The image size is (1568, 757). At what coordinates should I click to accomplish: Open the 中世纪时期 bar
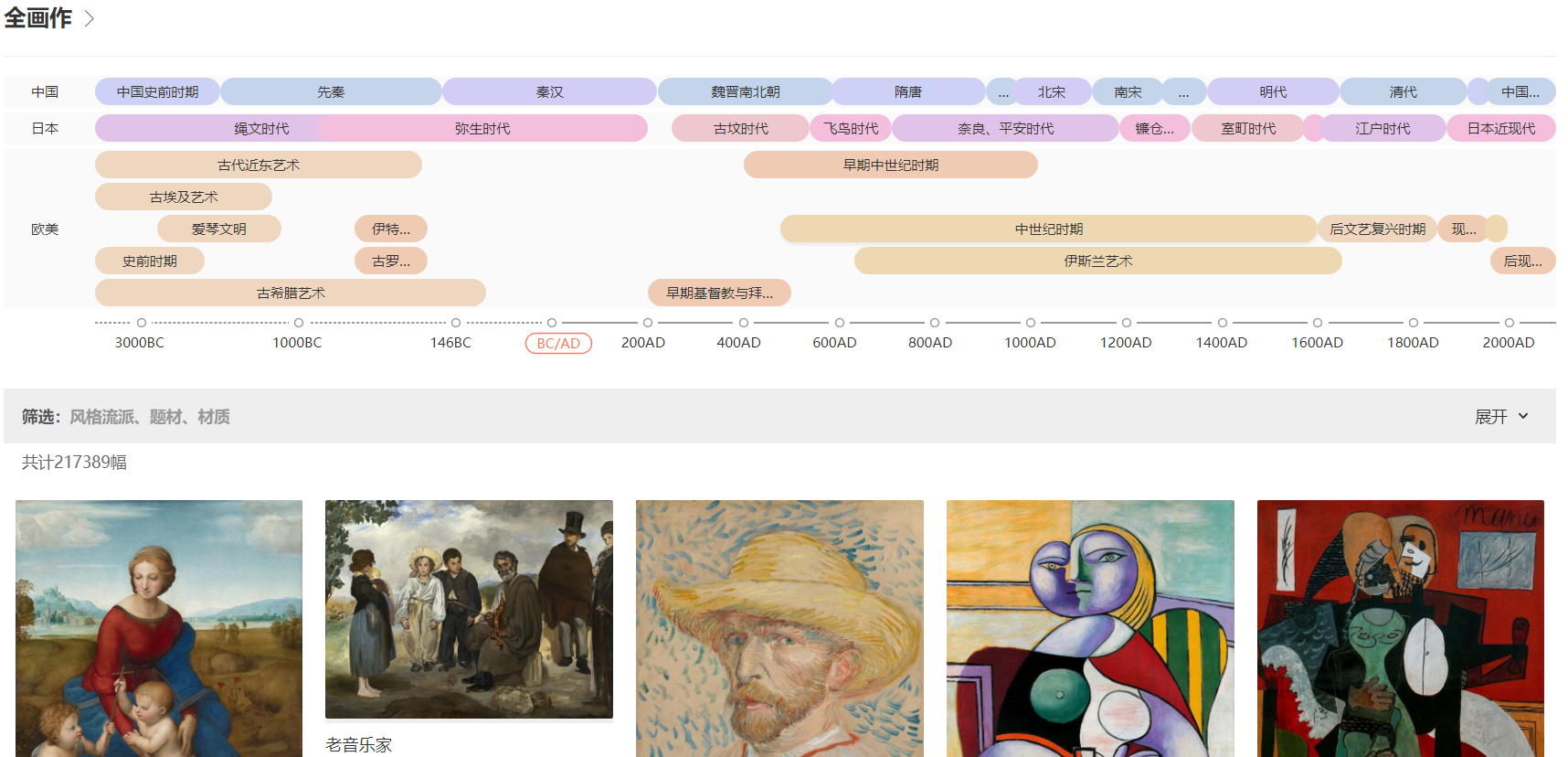pos(1049,229)
